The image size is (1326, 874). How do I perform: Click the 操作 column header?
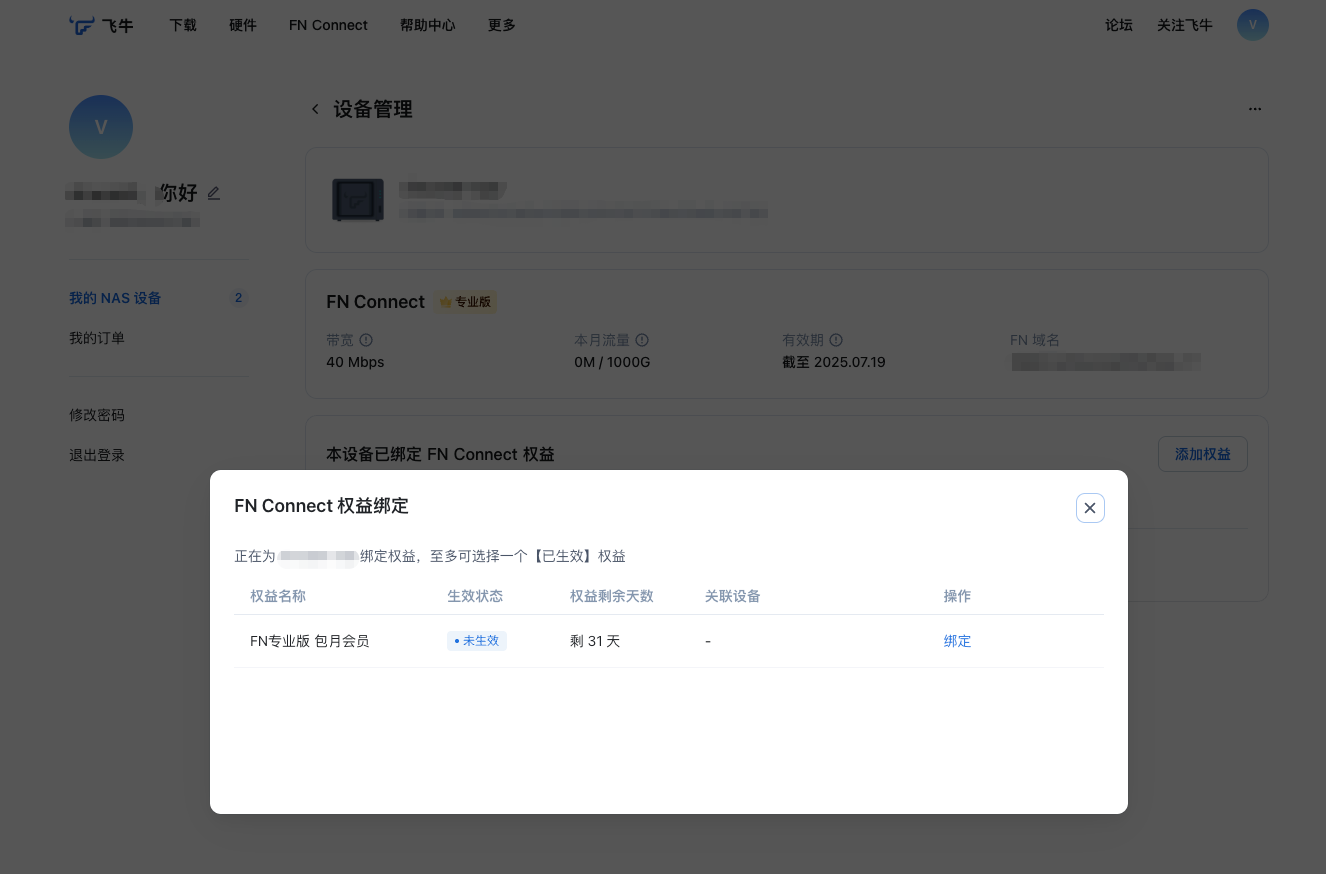tap(957, 596)
